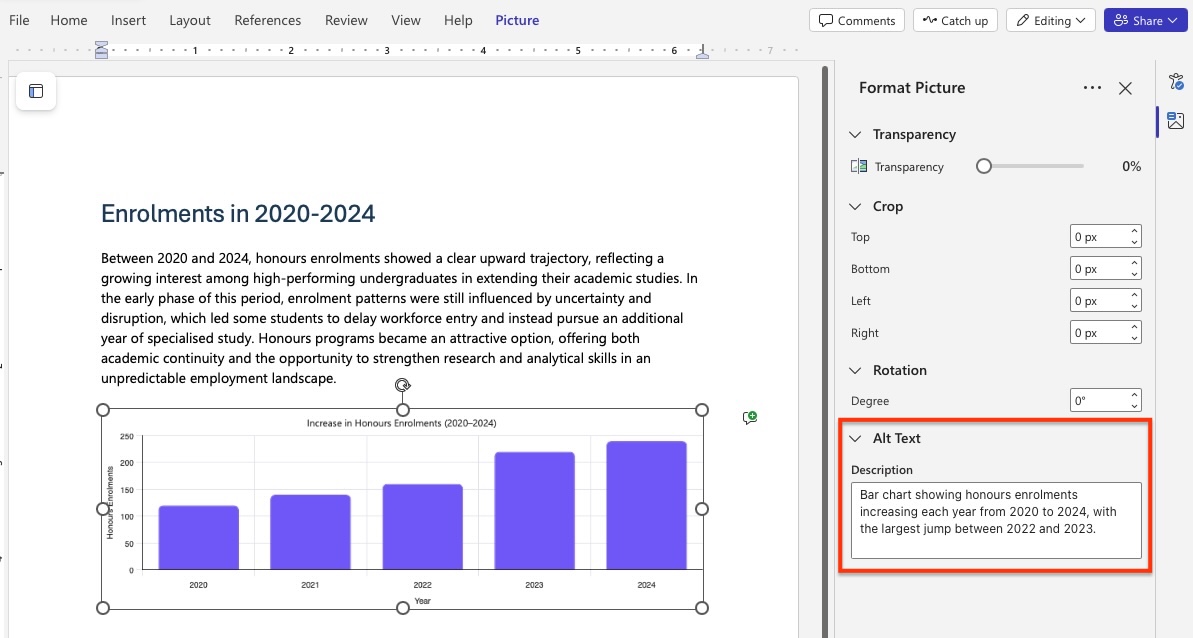The height and width of the screenshot is (638, 1193).
Task: Click the Enrolments in 2020-2024 heading
Action: point(238,214)
